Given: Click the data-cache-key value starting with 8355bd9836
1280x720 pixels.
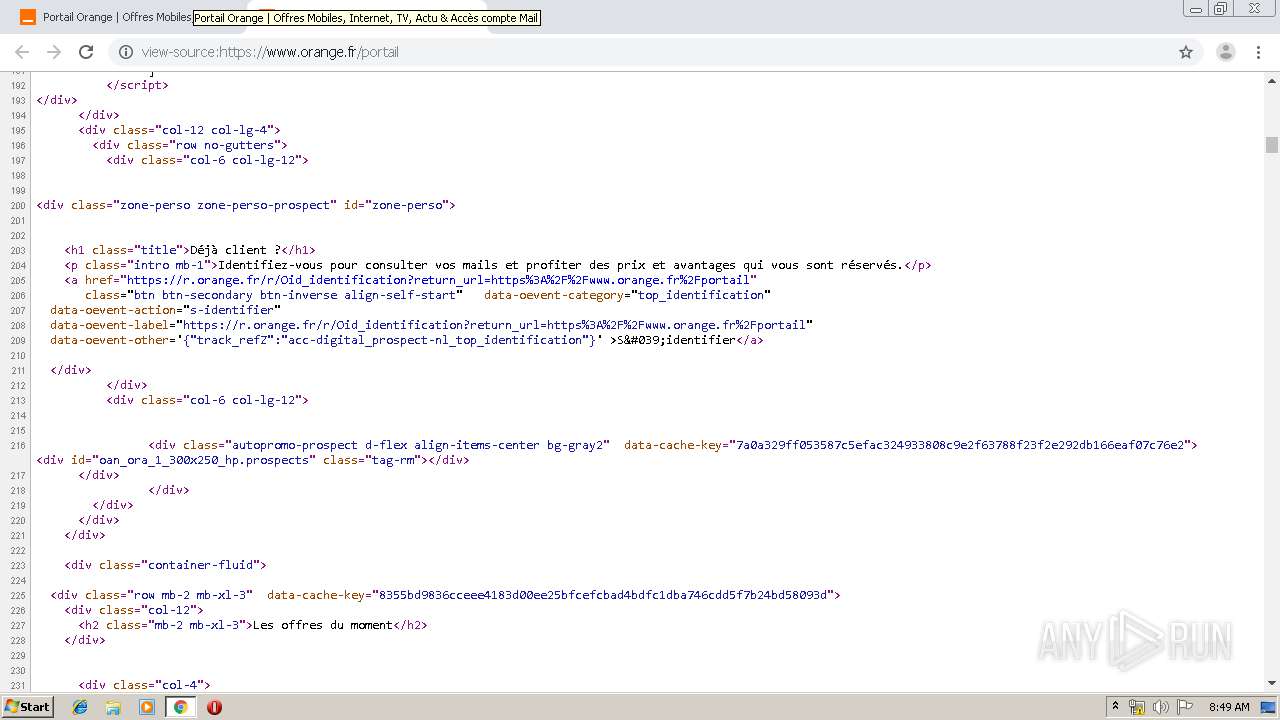Looking at the screenshot, I should (602, 595).
